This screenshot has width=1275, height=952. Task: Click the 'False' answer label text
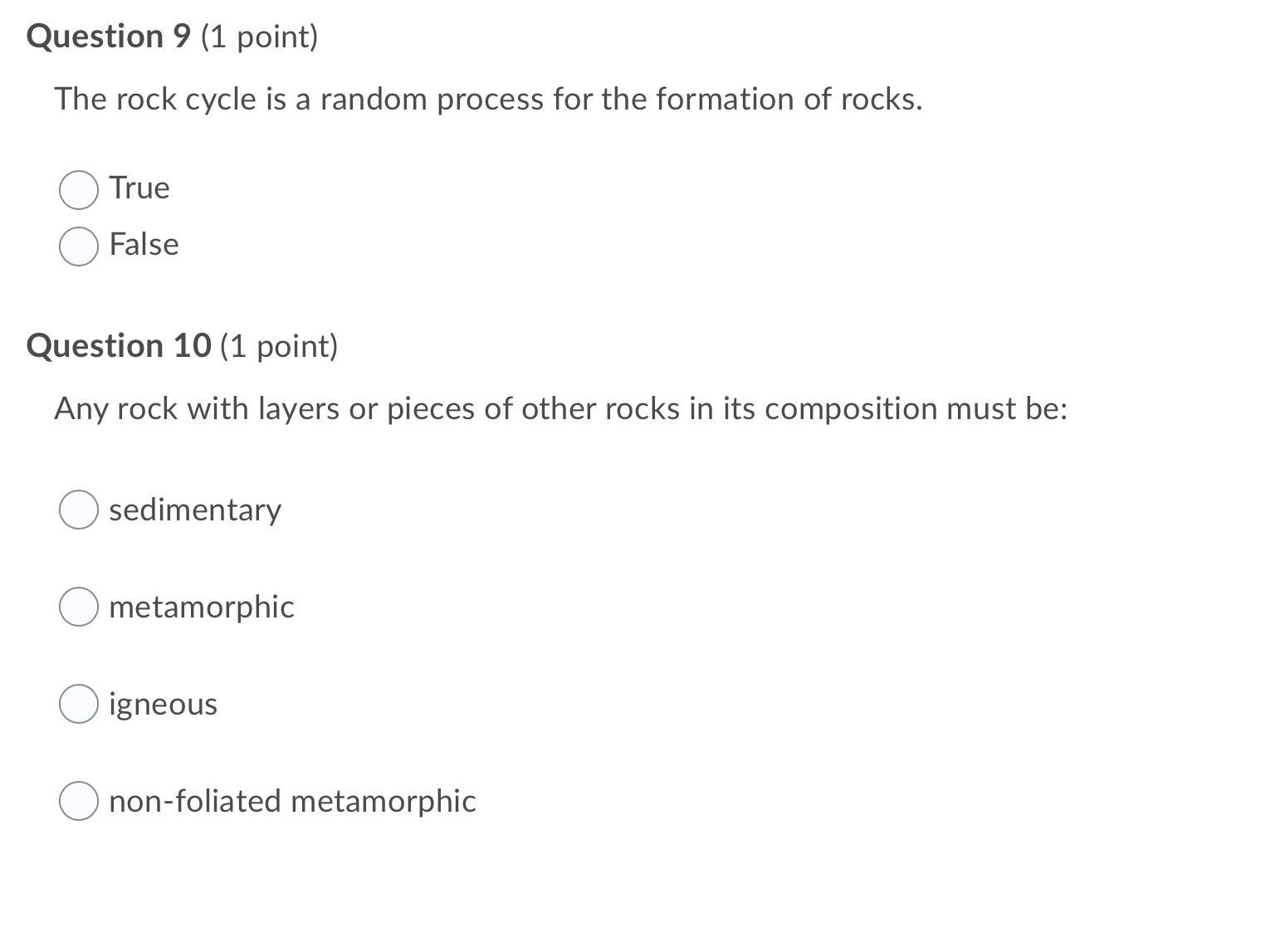(x=144, y=244)
